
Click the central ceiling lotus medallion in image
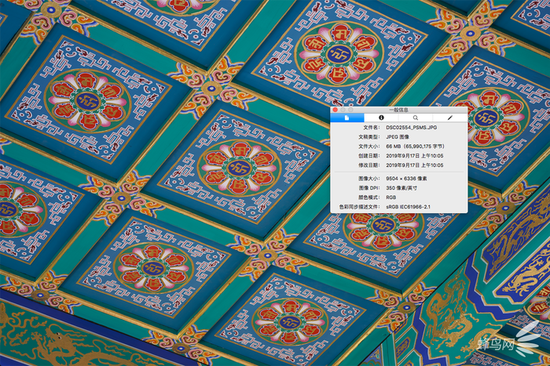tap(239, 168)
